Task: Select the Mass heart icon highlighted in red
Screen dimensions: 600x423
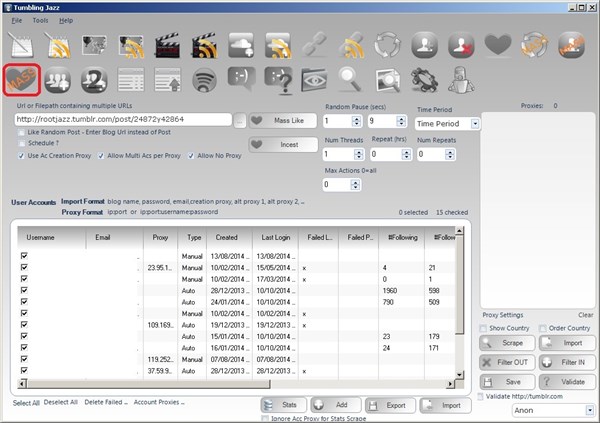Action: tap(22, 80)
